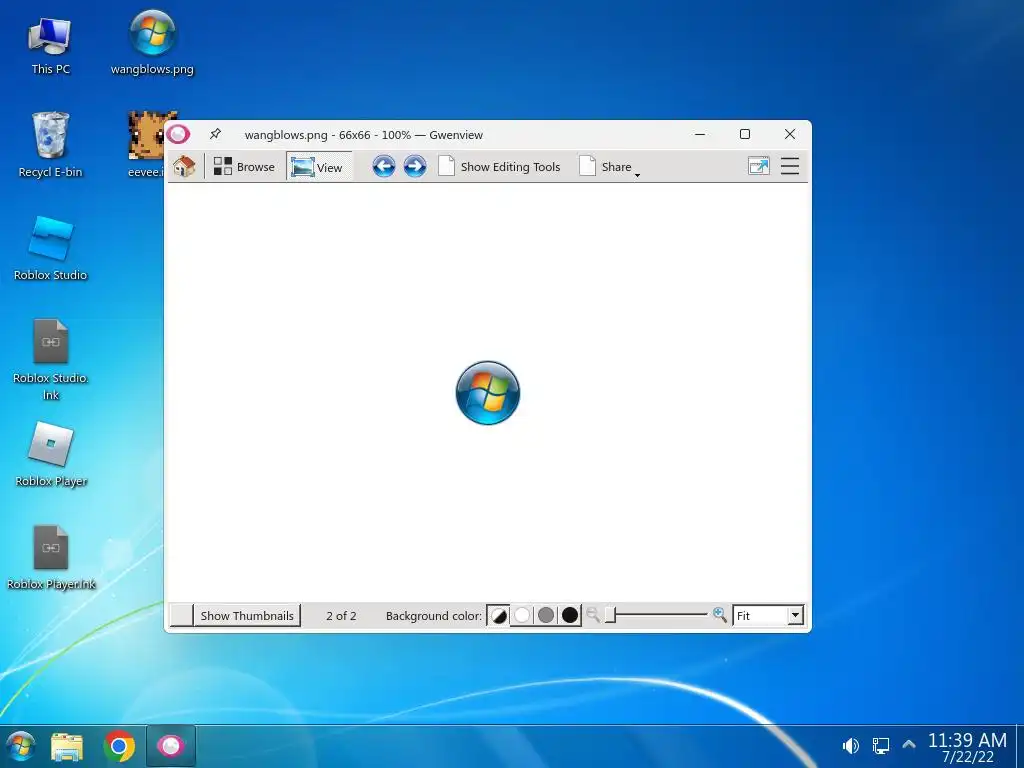Viewport: 1024px width, 768px height.
Task: Click the displayed Windows orb image
Action: coord(488,392)
